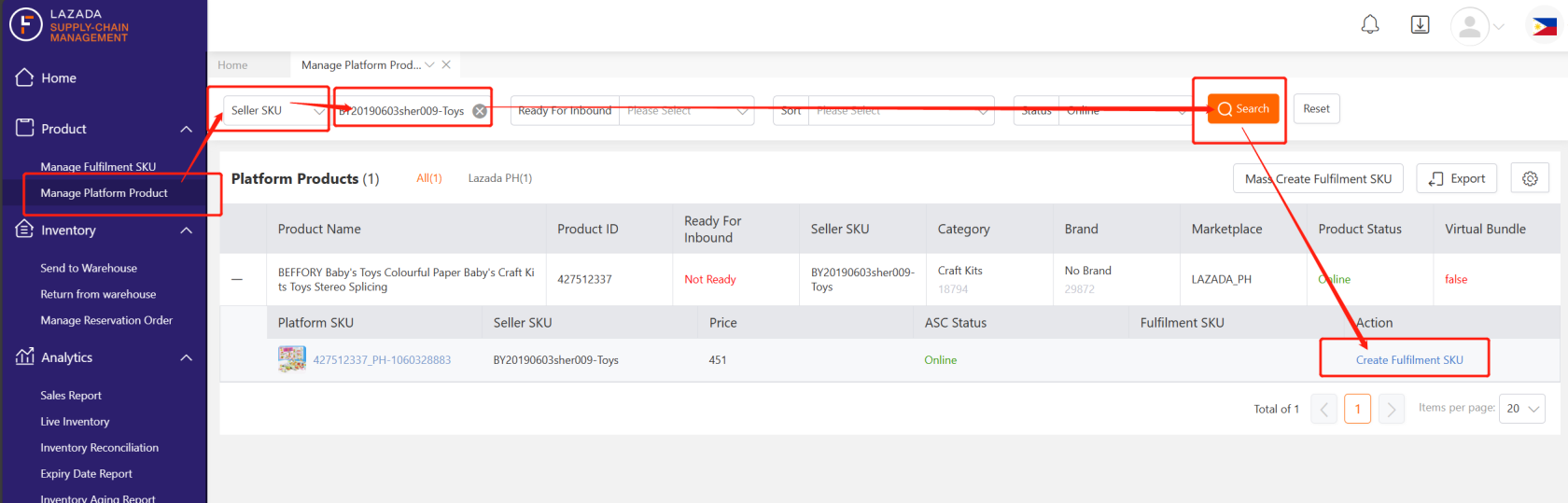Click product ID 427512337
Viewport: 1568px width, 503px height.
[x=584, y=279]
